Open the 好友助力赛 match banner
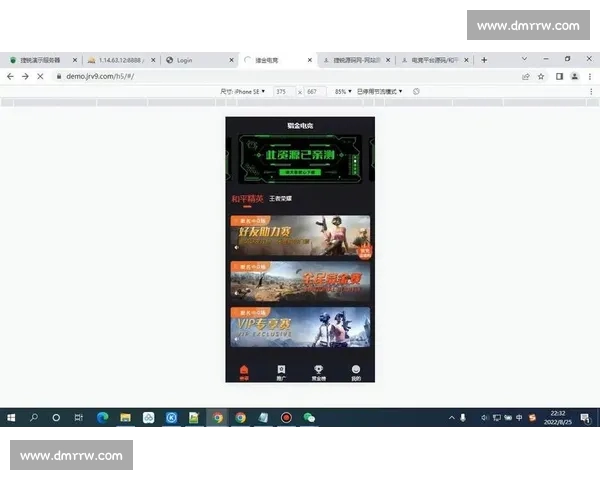The height and width of the screenshot is (480, 600). point(300,234)
